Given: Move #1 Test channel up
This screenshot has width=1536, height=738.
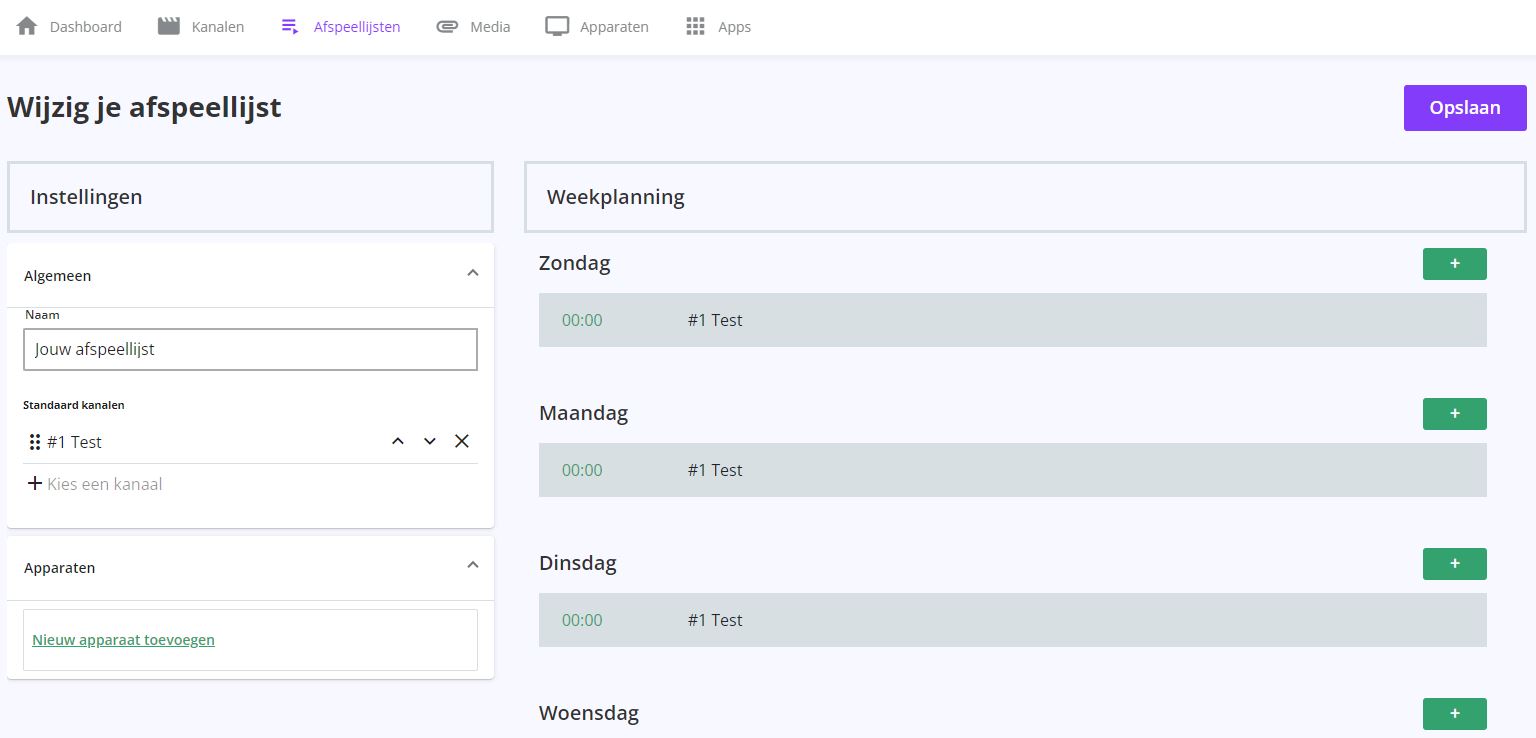Looking at the screenshot, I should tap(398, 442).
